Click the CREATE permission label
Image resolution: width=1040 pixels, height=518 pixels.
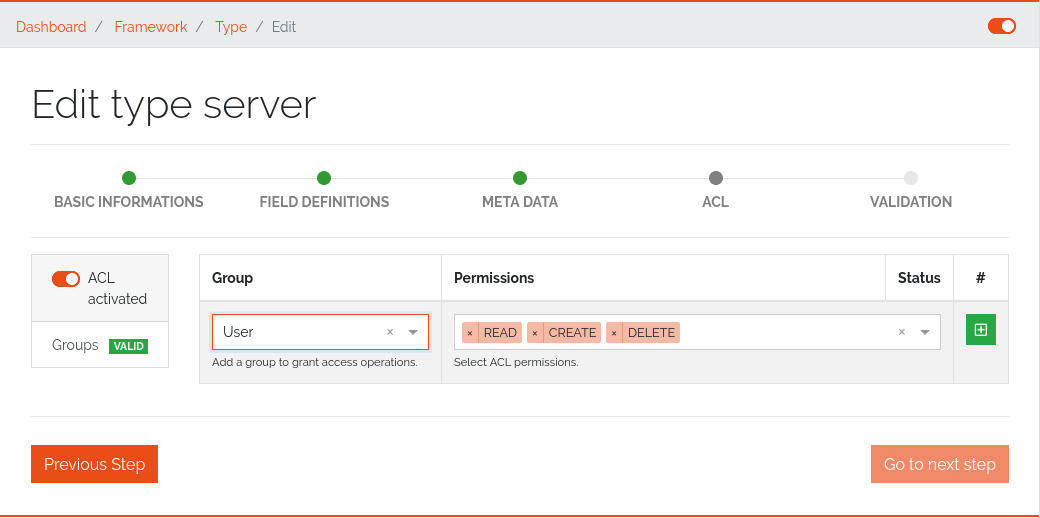click(x=572, y=333)
